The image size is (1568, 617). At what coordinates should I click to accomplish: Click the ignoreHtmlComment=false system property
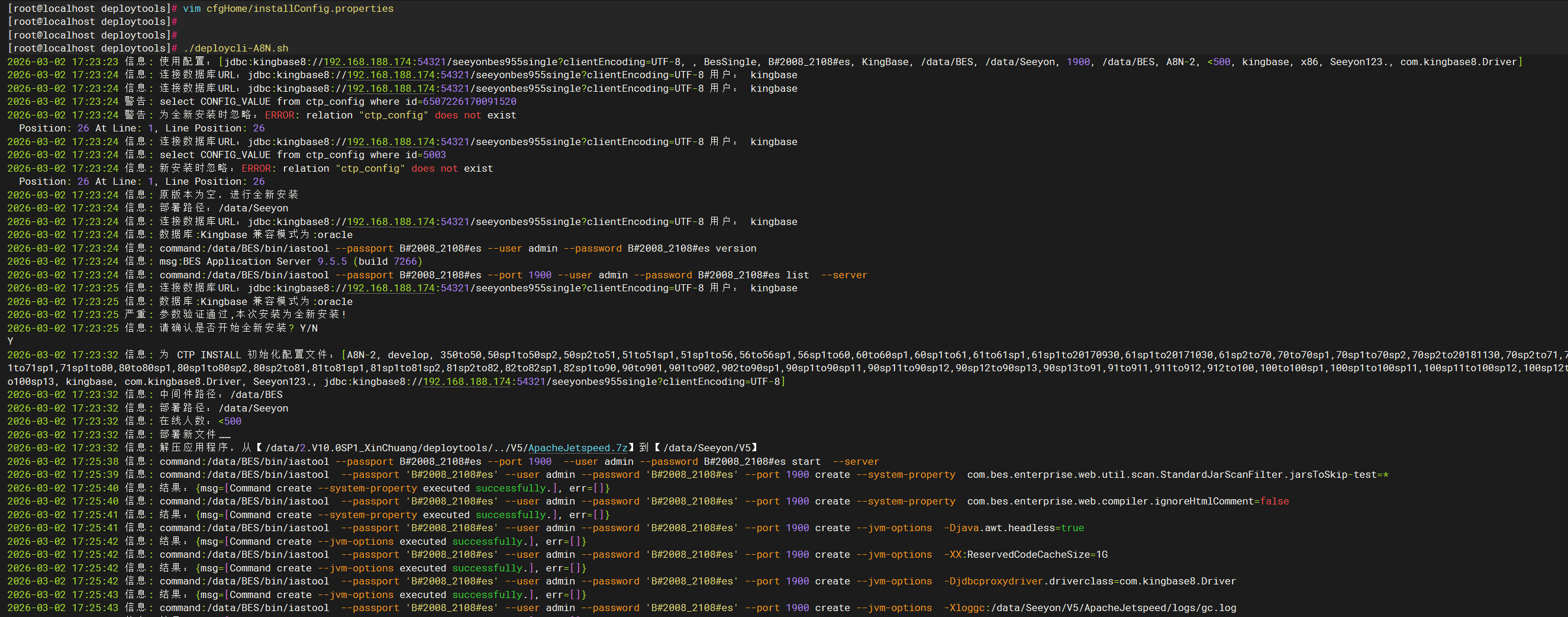point(1127,502)
